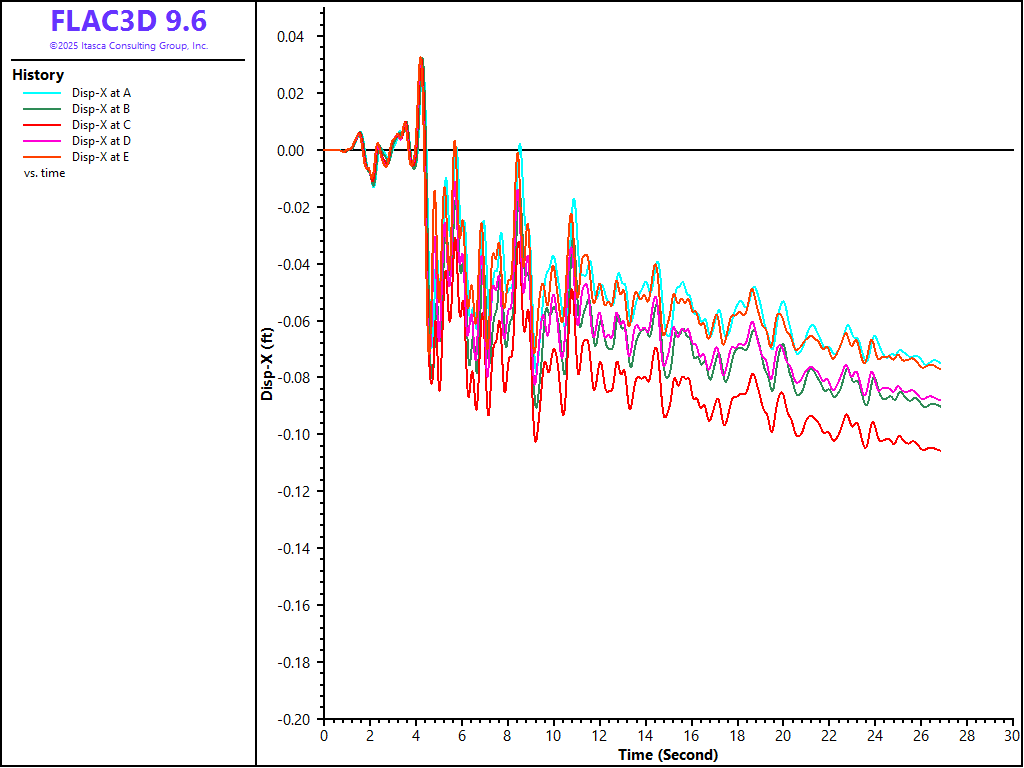
Task: Select the 'Disp-X at E' legend label
Action: [x=101, y=157]
